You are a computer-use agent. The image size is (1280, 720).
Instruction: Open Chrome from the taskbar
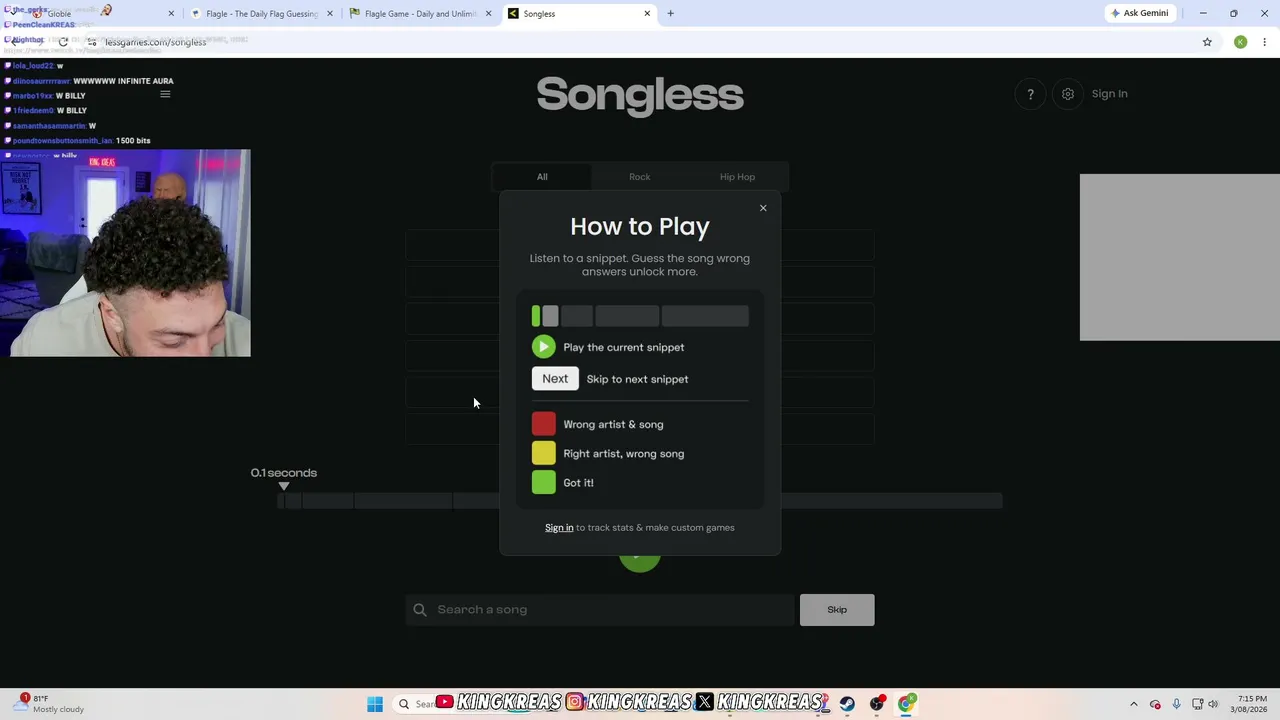click(906, 704)
